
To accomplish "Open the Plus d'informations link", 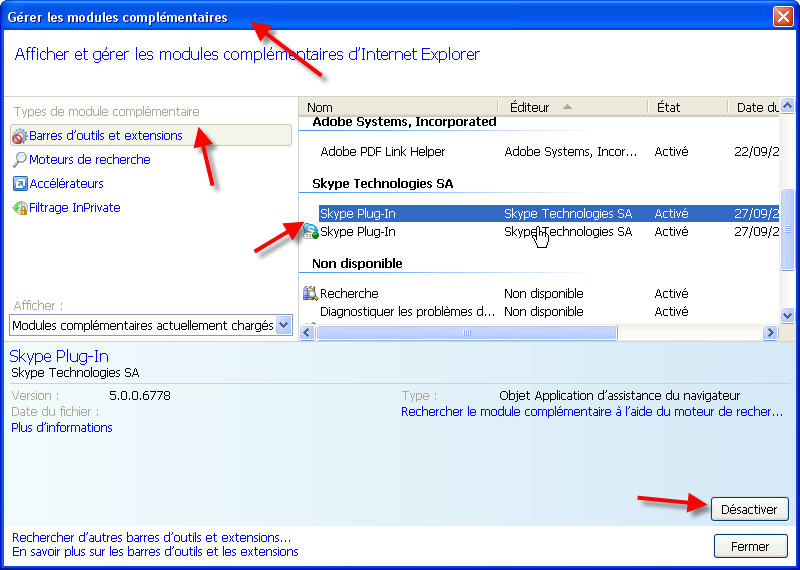I will click(62, 428).
